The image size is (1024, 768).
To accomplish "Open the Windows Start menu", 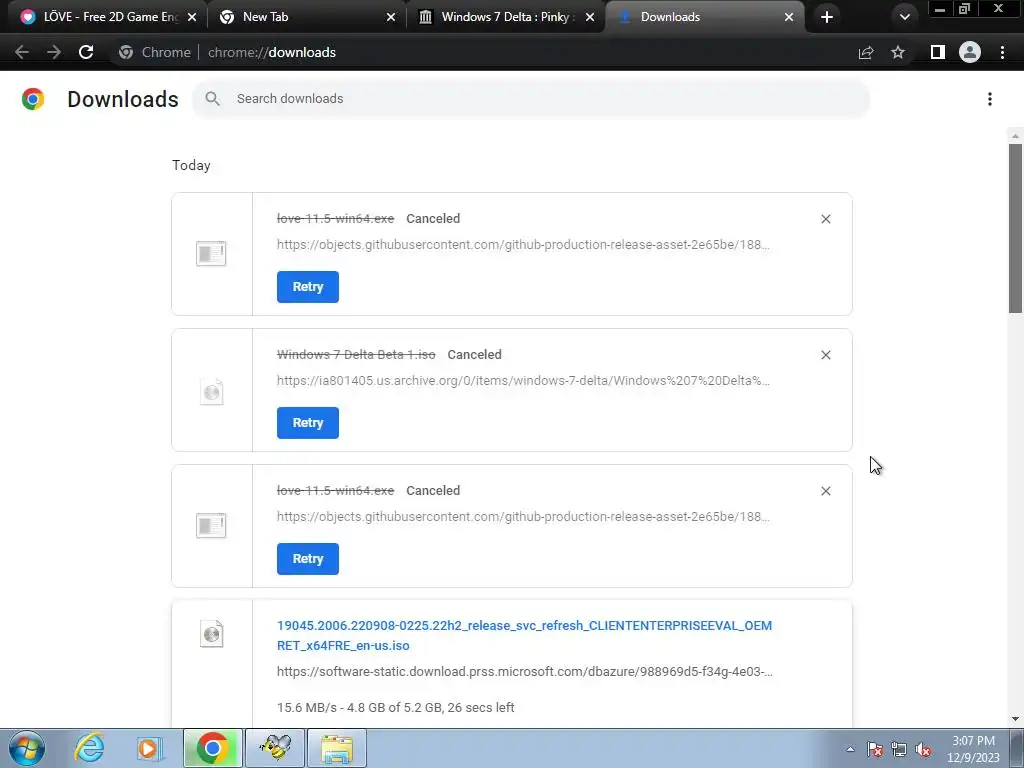I will pos(27,748).
